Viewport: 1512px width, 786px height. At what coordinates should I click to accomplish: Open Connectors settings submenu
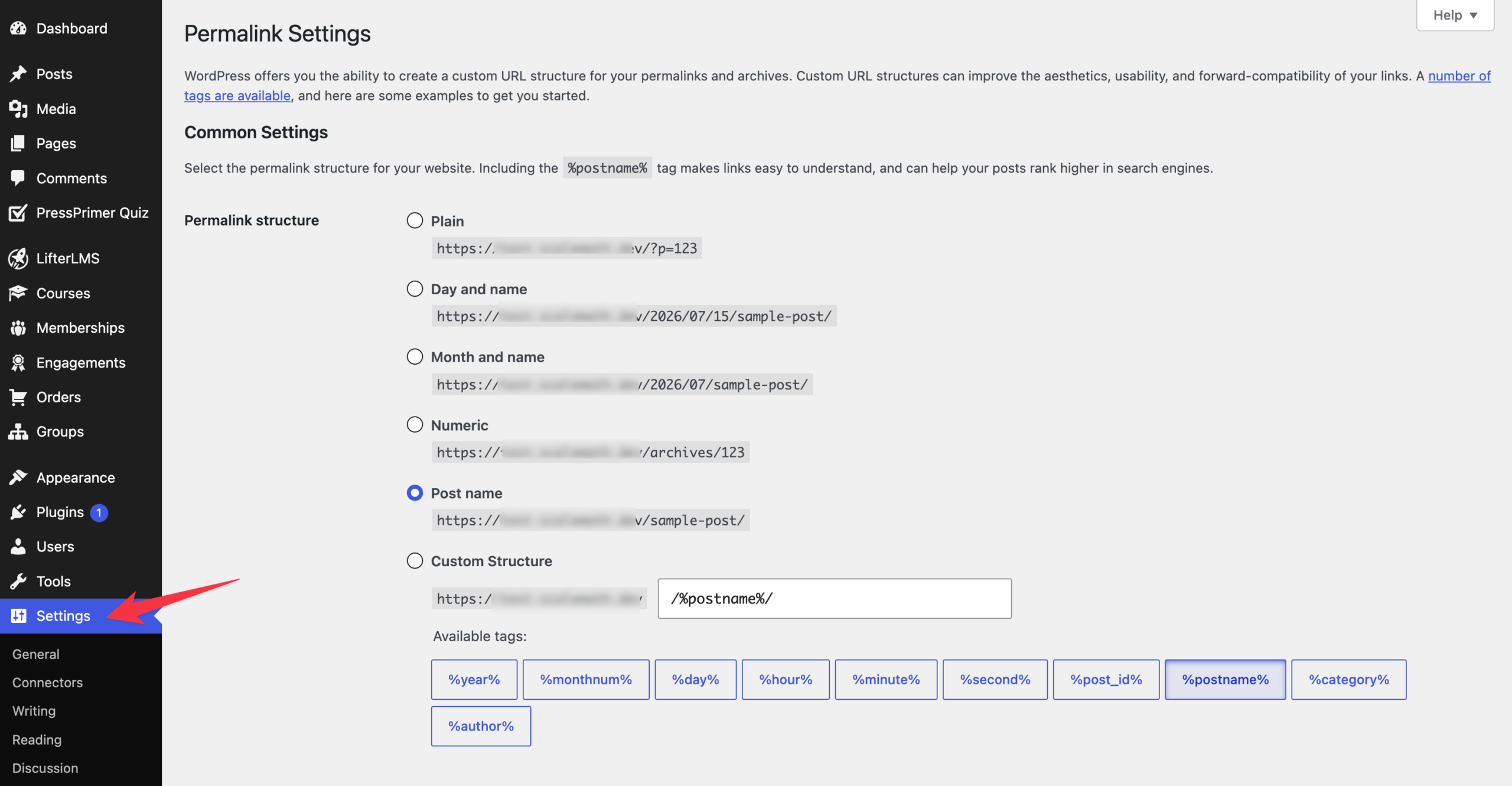point(47,683)
